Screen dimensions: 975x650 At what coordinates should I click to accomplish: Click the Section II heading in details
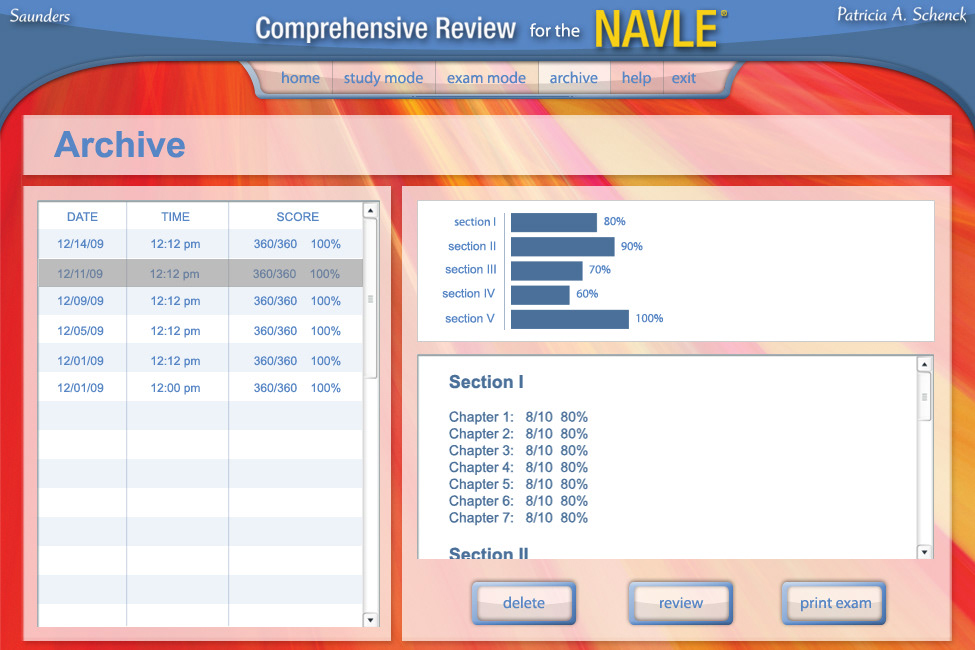point(489,552)
